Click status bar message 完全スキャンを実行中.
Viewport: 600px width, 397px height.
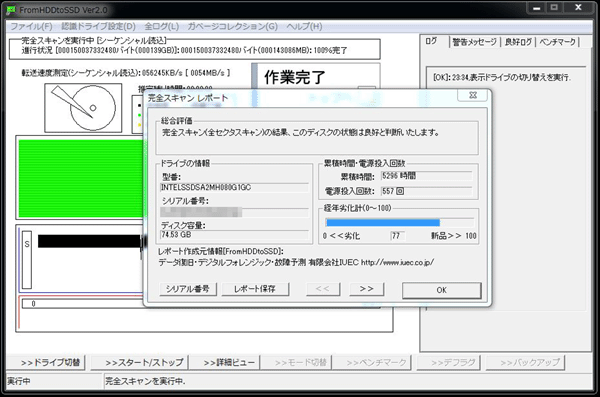click(x=145, y=381)
